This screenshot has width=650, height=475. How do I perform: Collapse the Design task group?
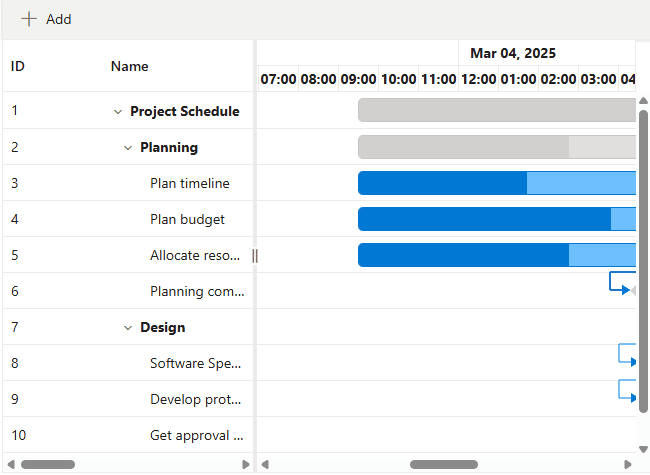128,328
